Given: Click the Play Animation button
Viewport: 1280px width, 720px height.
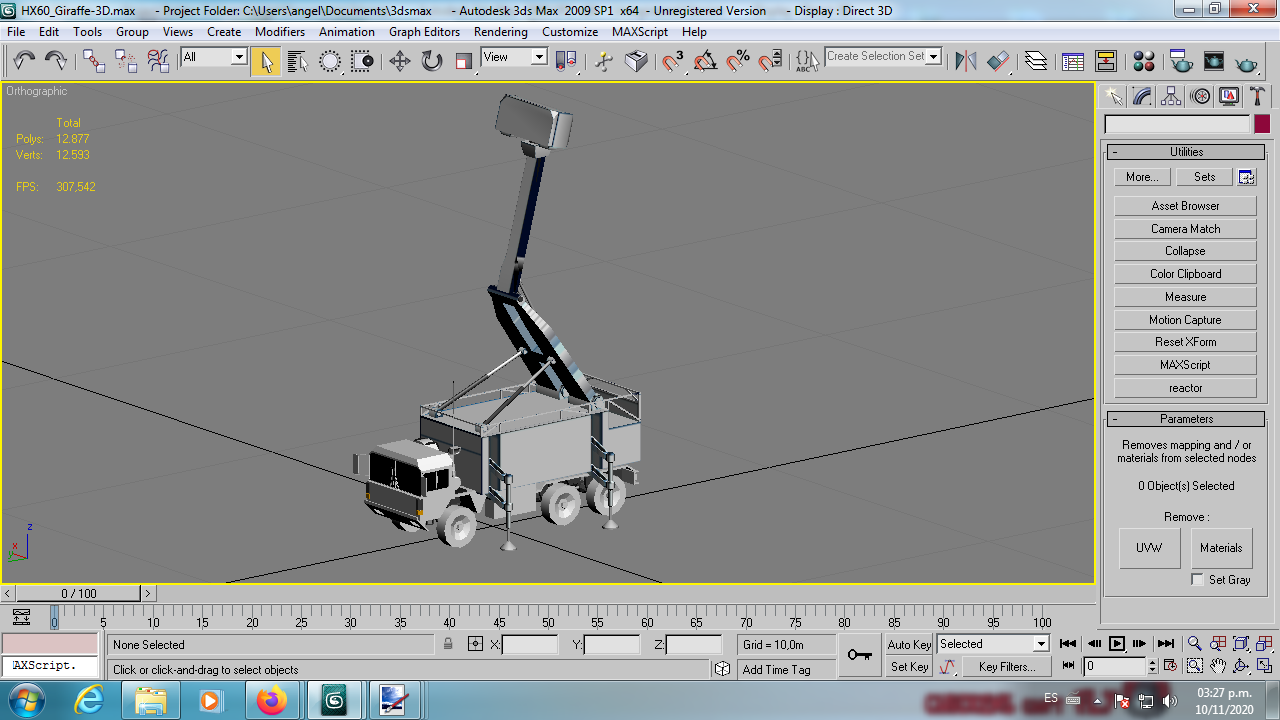Looking at the screenshot, I should 1117,644.
